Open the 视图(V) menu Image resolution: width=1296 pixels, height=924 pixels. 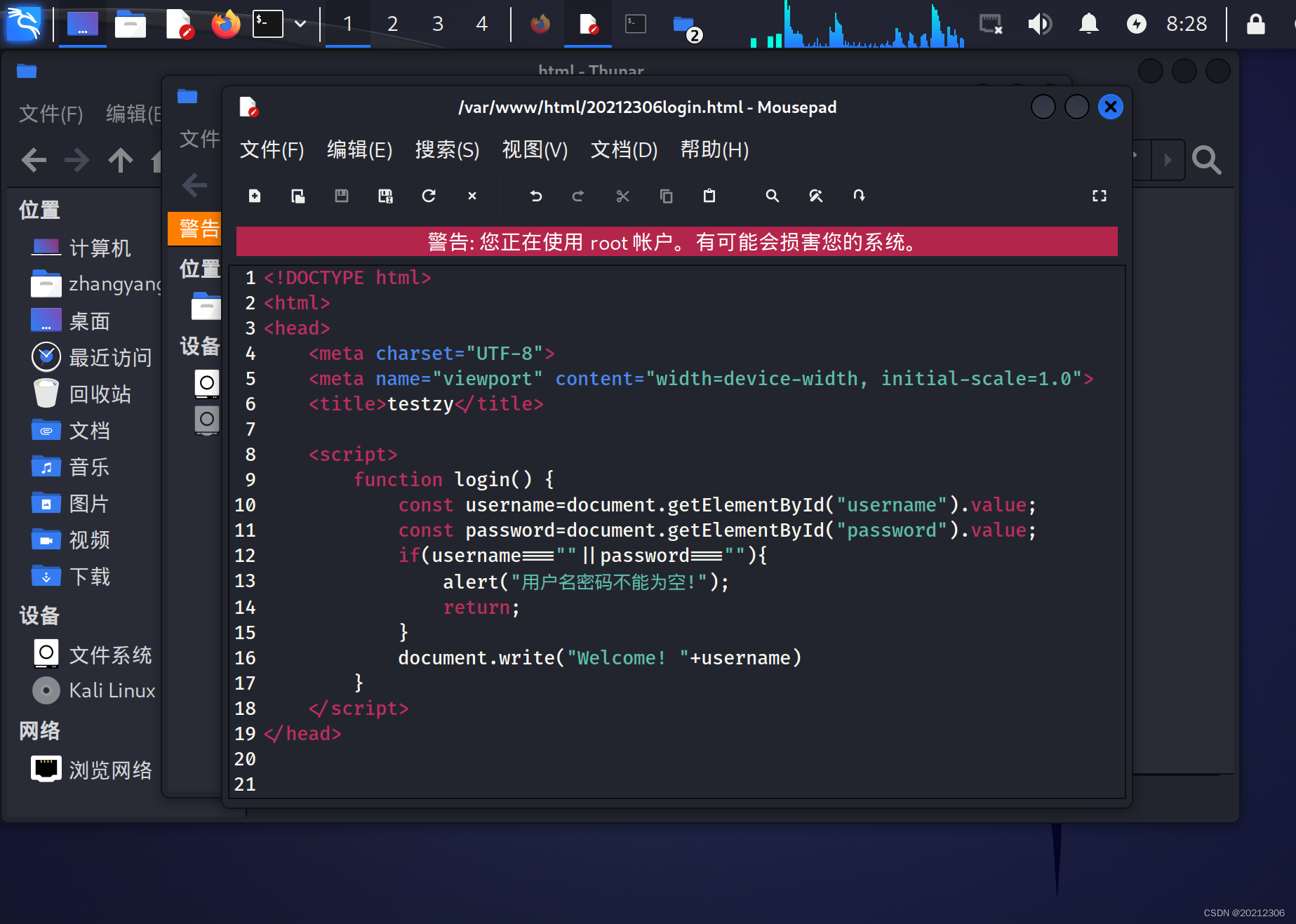pos(535,149)
